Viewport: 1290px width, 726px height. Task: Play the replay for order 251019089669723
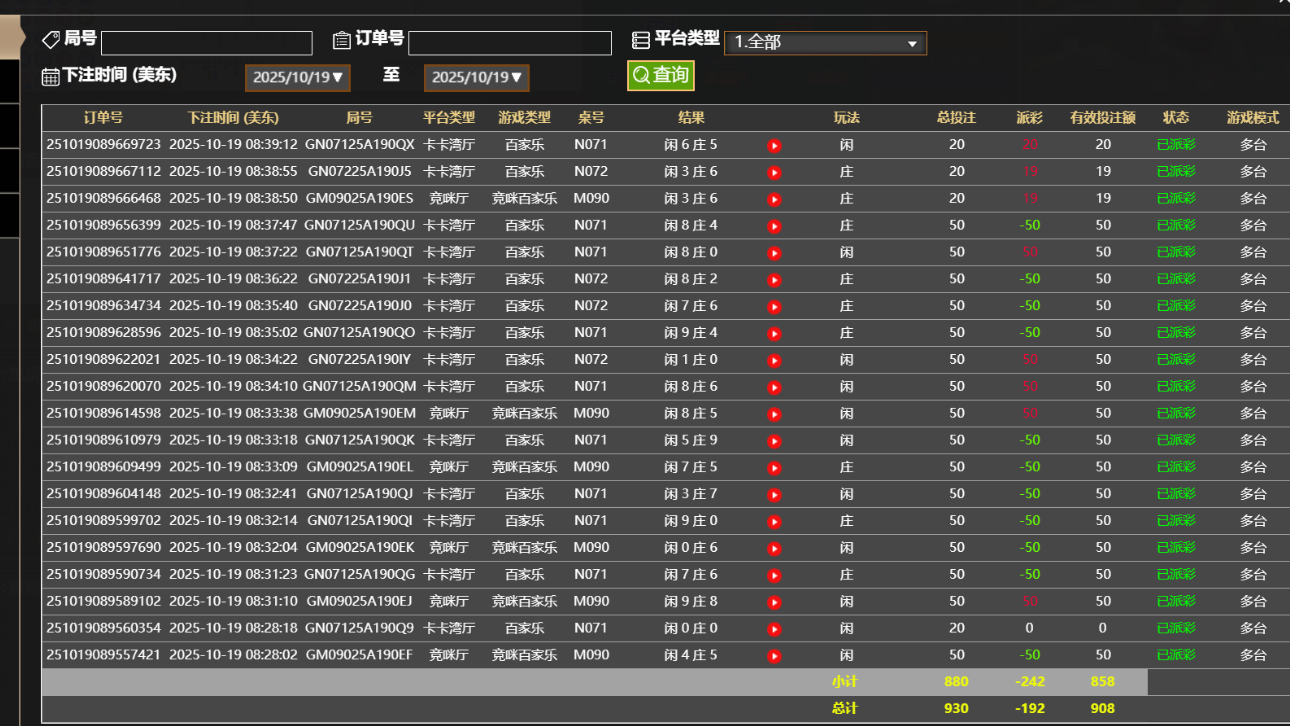pyautogui.click(x=774, y=145)
